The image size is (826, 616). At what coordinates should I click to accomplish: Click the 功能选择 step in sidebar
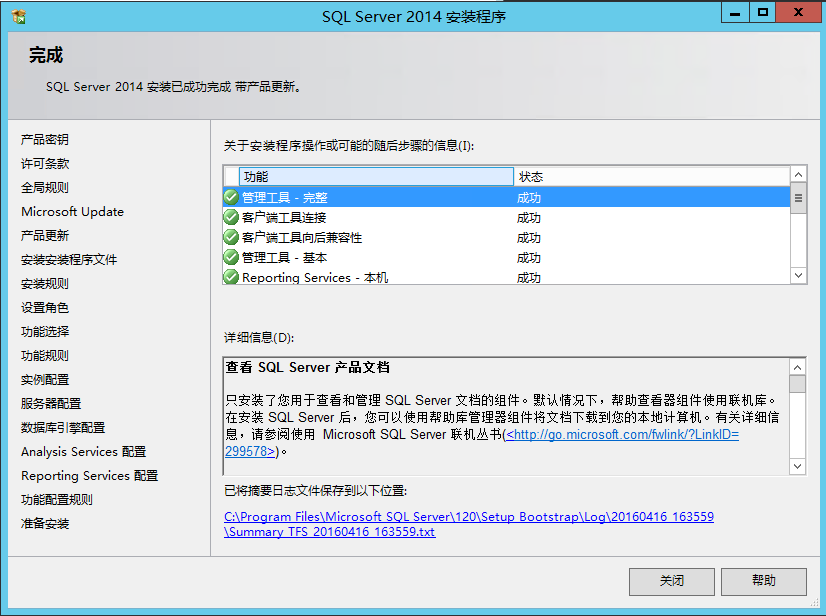(45, 331)
